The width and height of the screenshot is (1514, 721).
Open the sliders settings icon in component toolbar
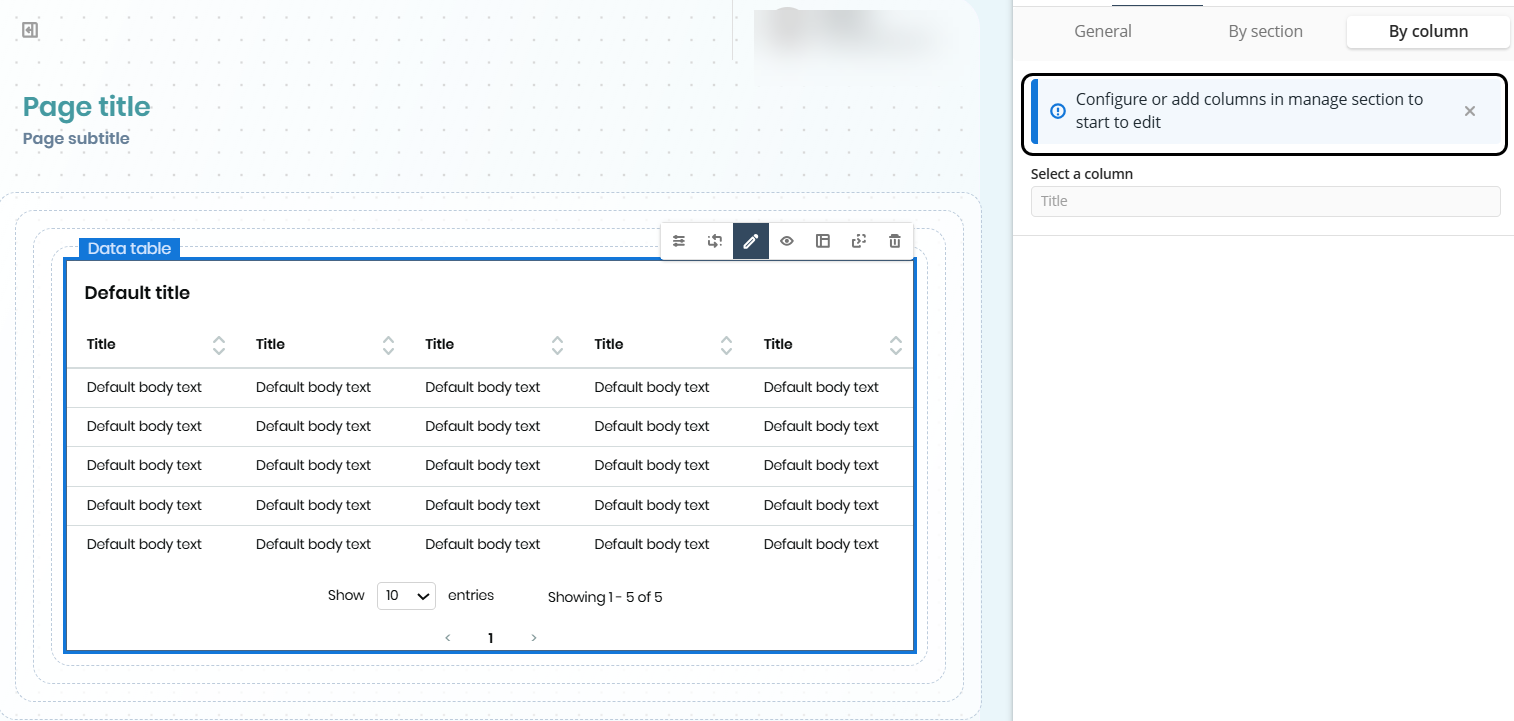coord(679,241)
